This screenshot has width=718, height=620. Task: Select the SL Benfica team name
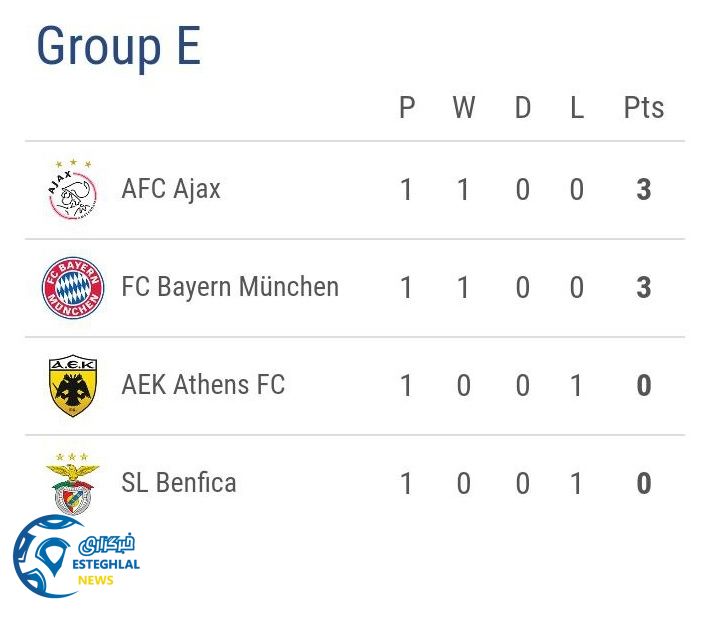179,483
